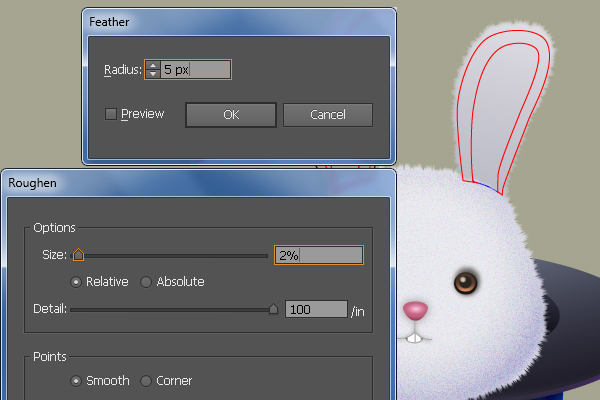Confirm Feather with the OK button

231,115
